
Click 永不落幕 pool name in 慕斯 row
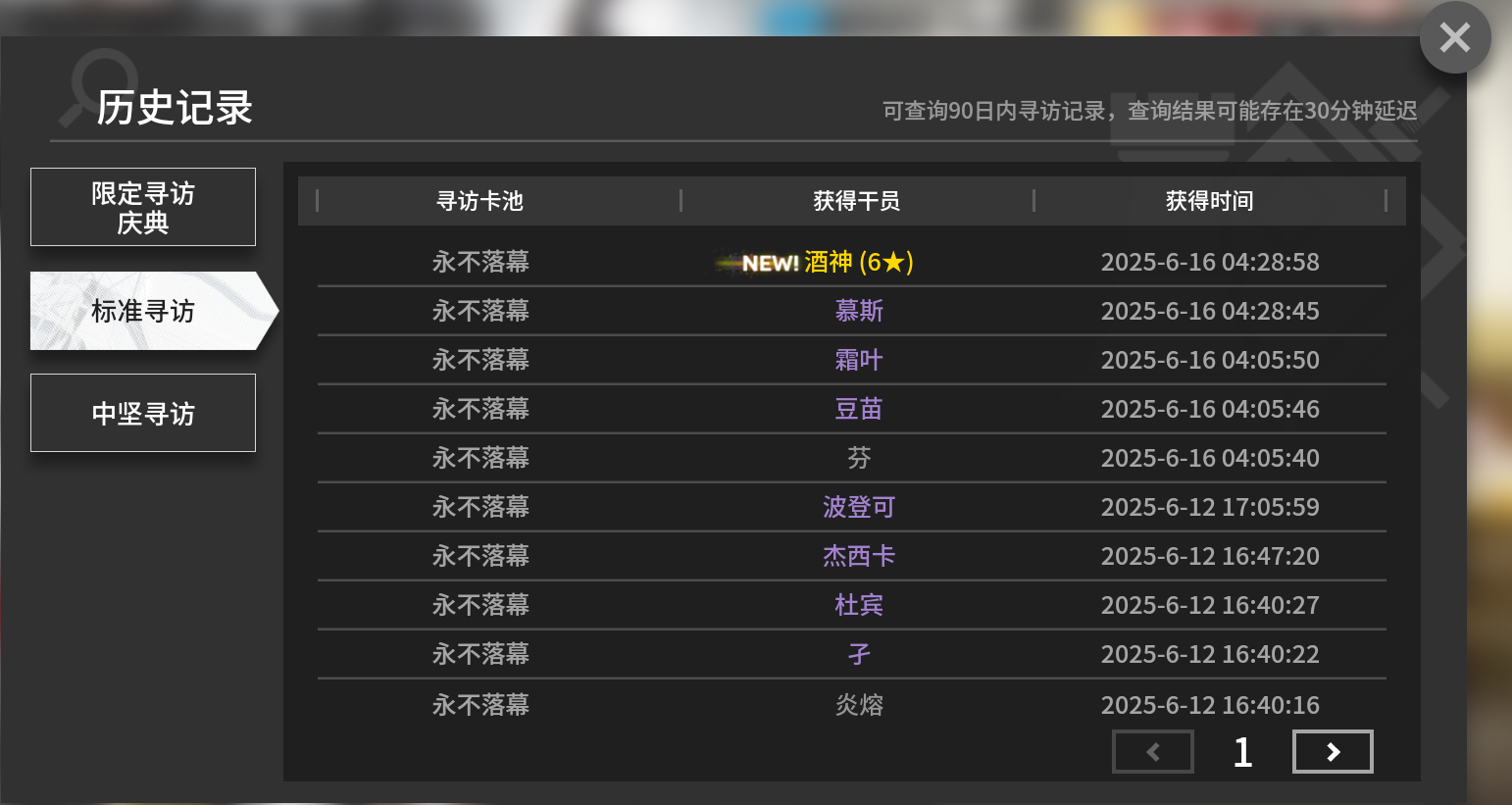pos(480,311)
